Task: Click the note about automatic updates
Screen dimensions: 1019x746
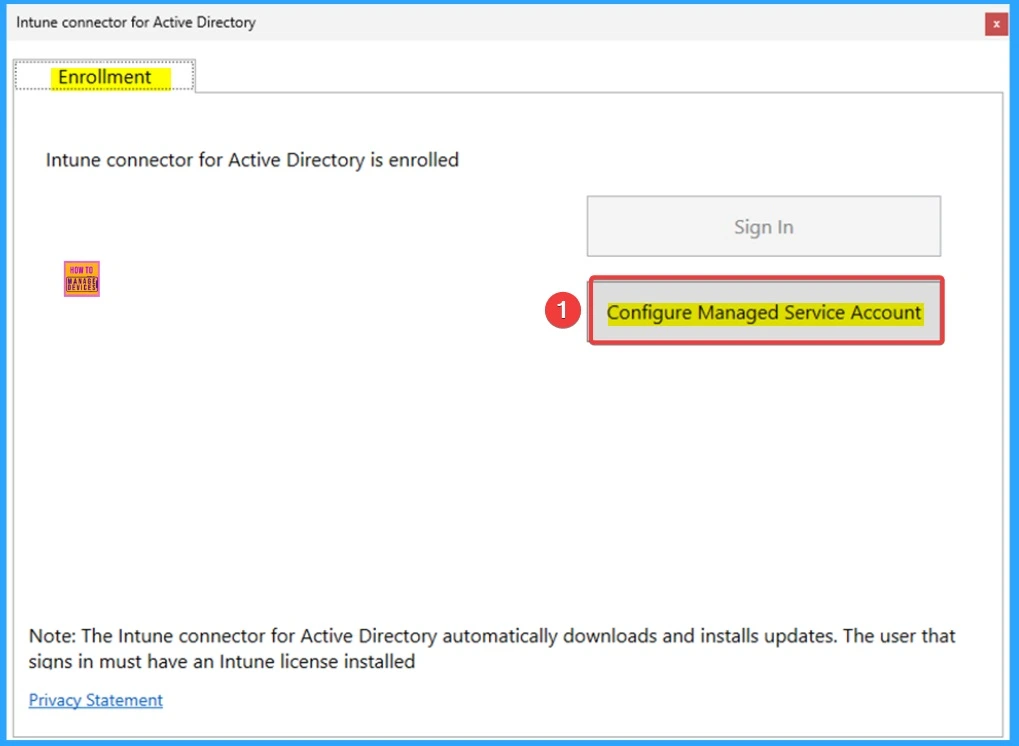Action: click(x=492, y=648)
